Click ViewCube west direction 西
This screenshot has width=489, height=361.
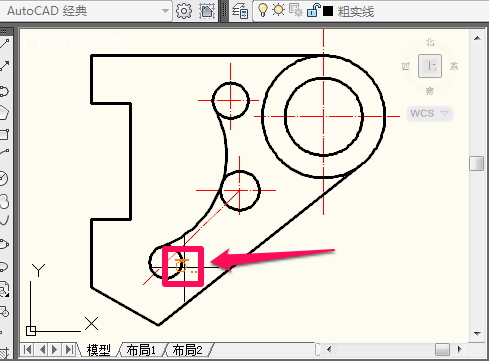pos(405,66)
